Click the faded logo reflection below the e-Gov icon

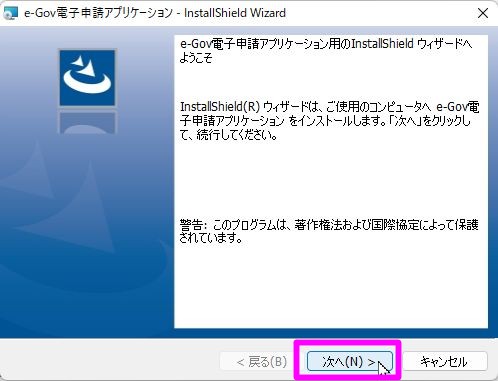click(88, 122)
